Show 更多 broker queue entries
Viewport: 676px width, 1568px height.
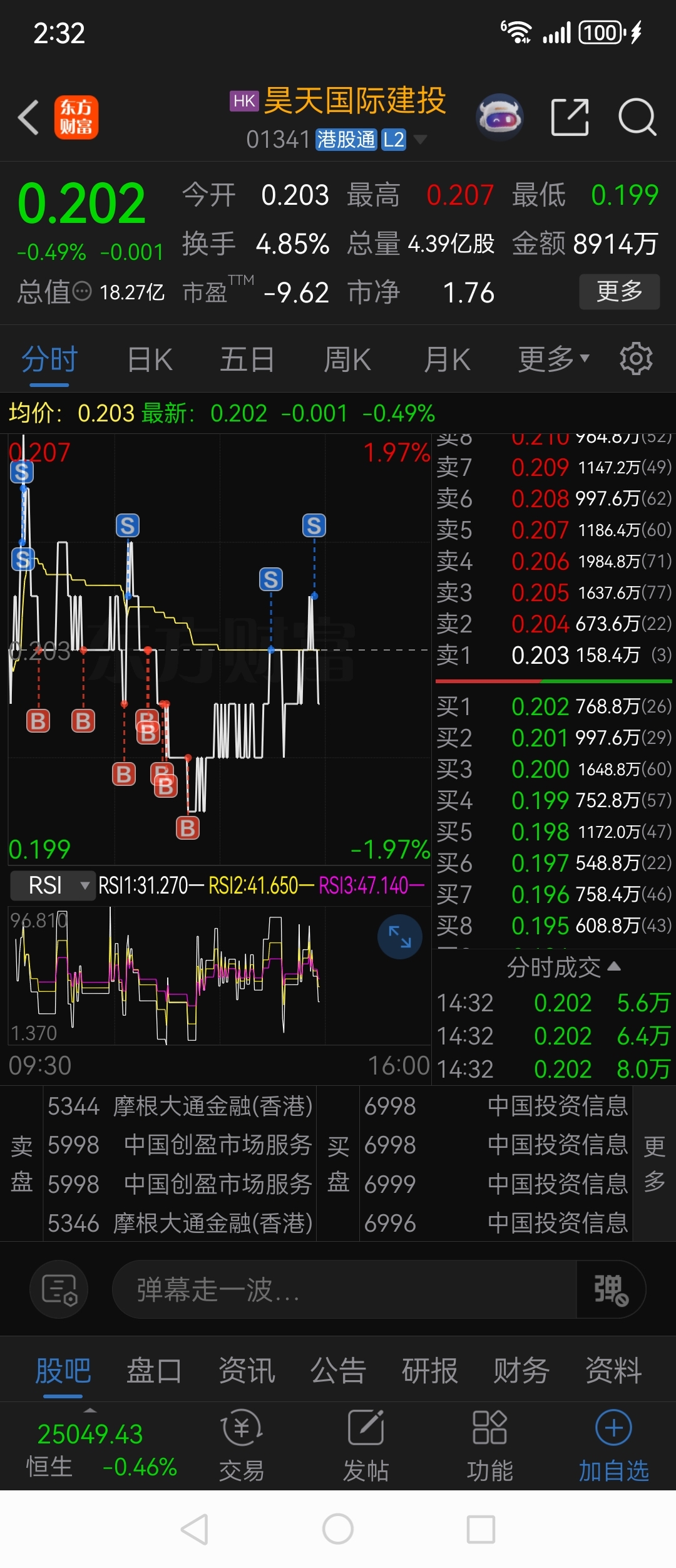coord(654,1163)
